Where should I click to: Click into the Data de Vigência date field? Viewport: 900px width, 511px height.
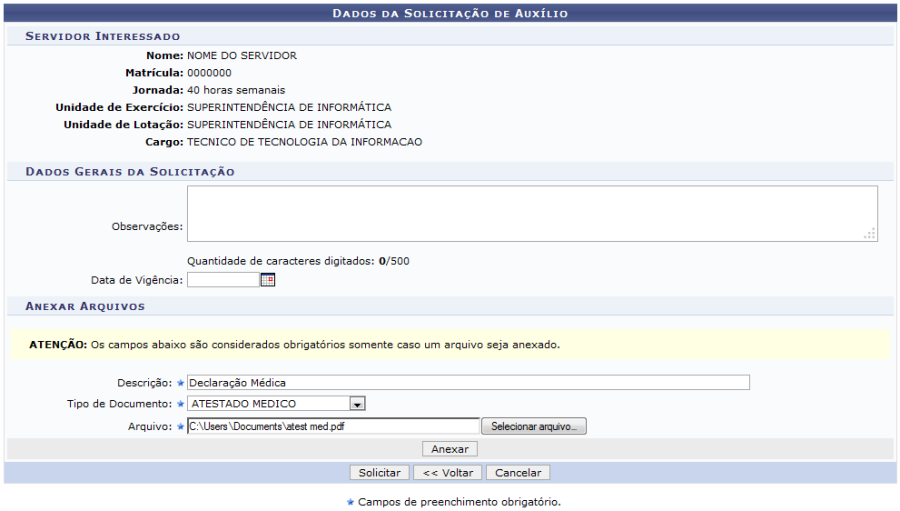(x=222, y=280)
